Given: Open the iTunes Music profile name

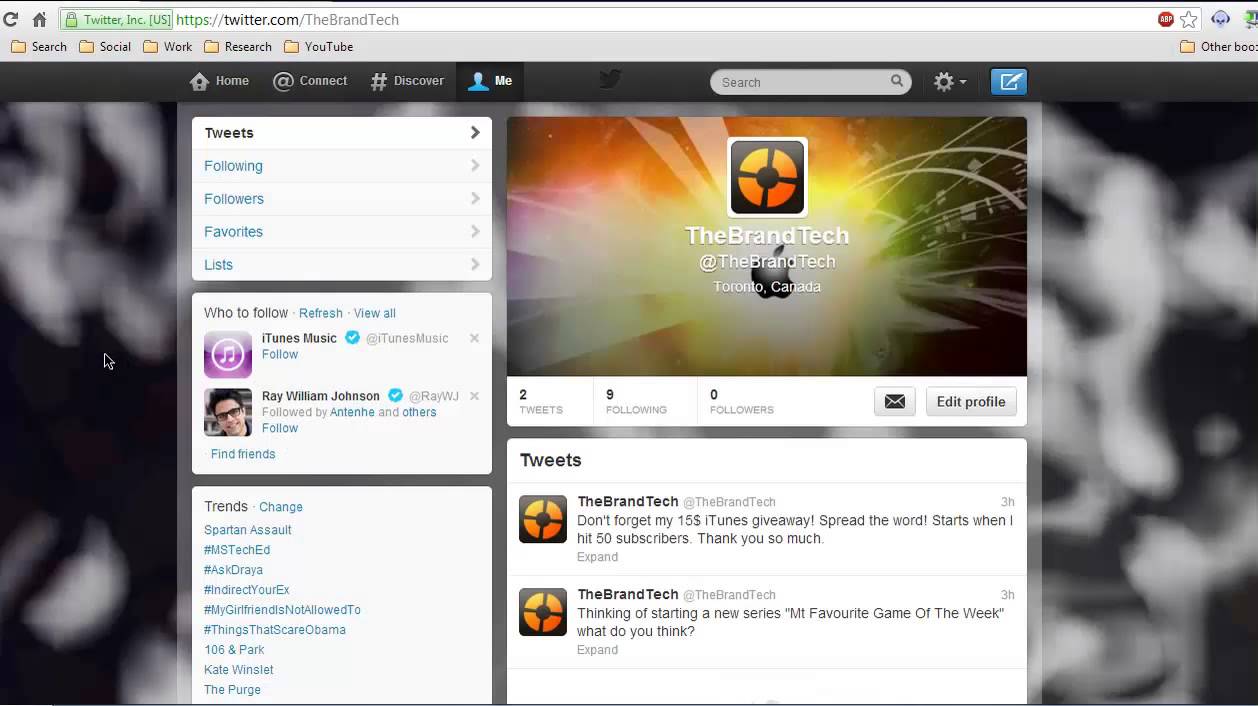Looking at the screenshot, I should [299, 338].
